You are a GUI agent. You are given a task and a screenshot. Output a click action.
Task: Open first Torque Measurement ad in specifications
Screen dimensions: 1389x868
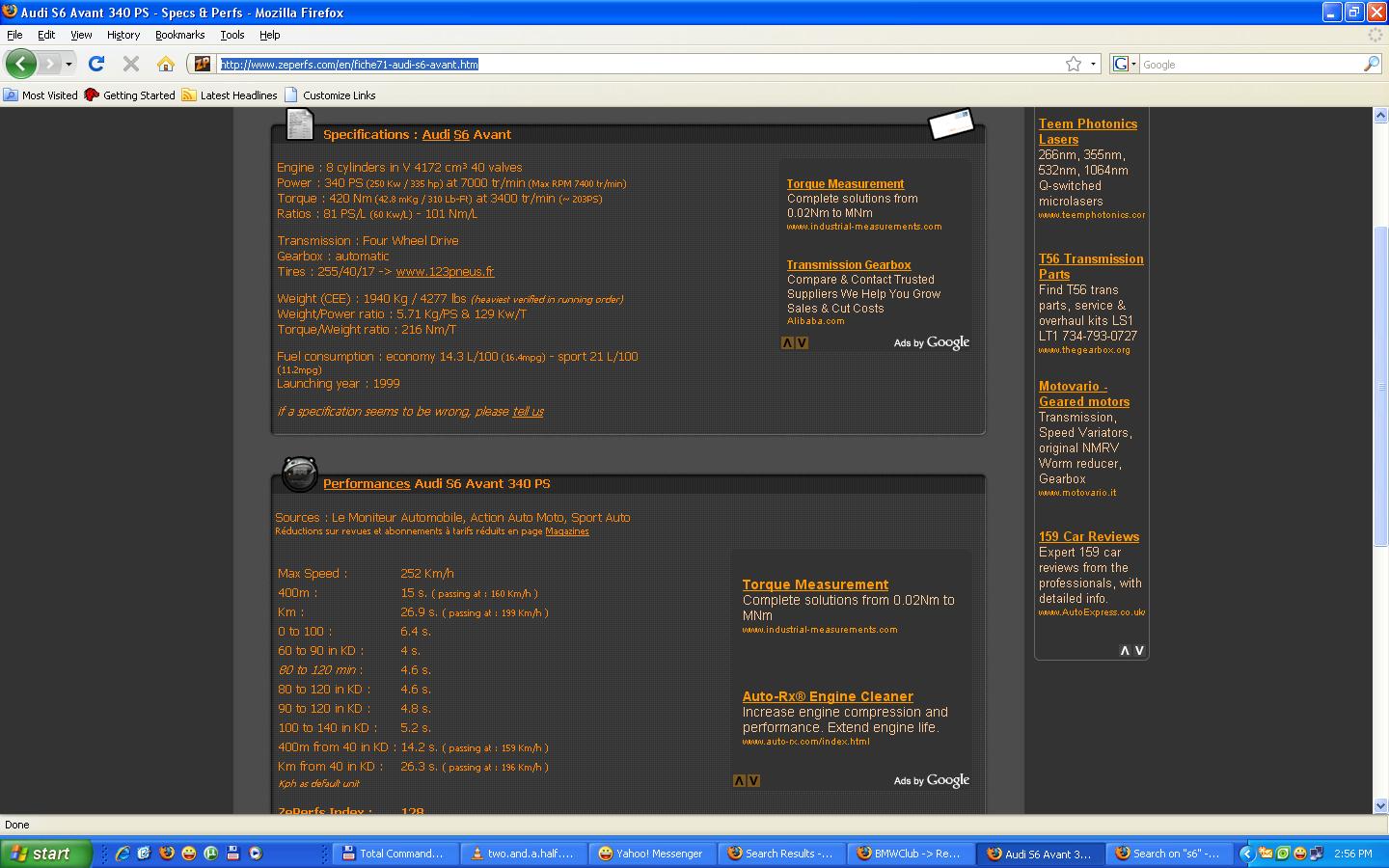845,184
